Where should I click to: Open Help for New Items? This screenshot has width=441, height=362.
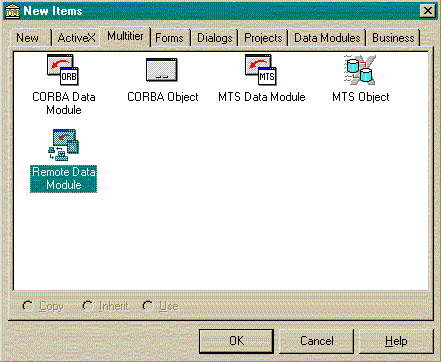pyautogui.click(x=396, y=341)
